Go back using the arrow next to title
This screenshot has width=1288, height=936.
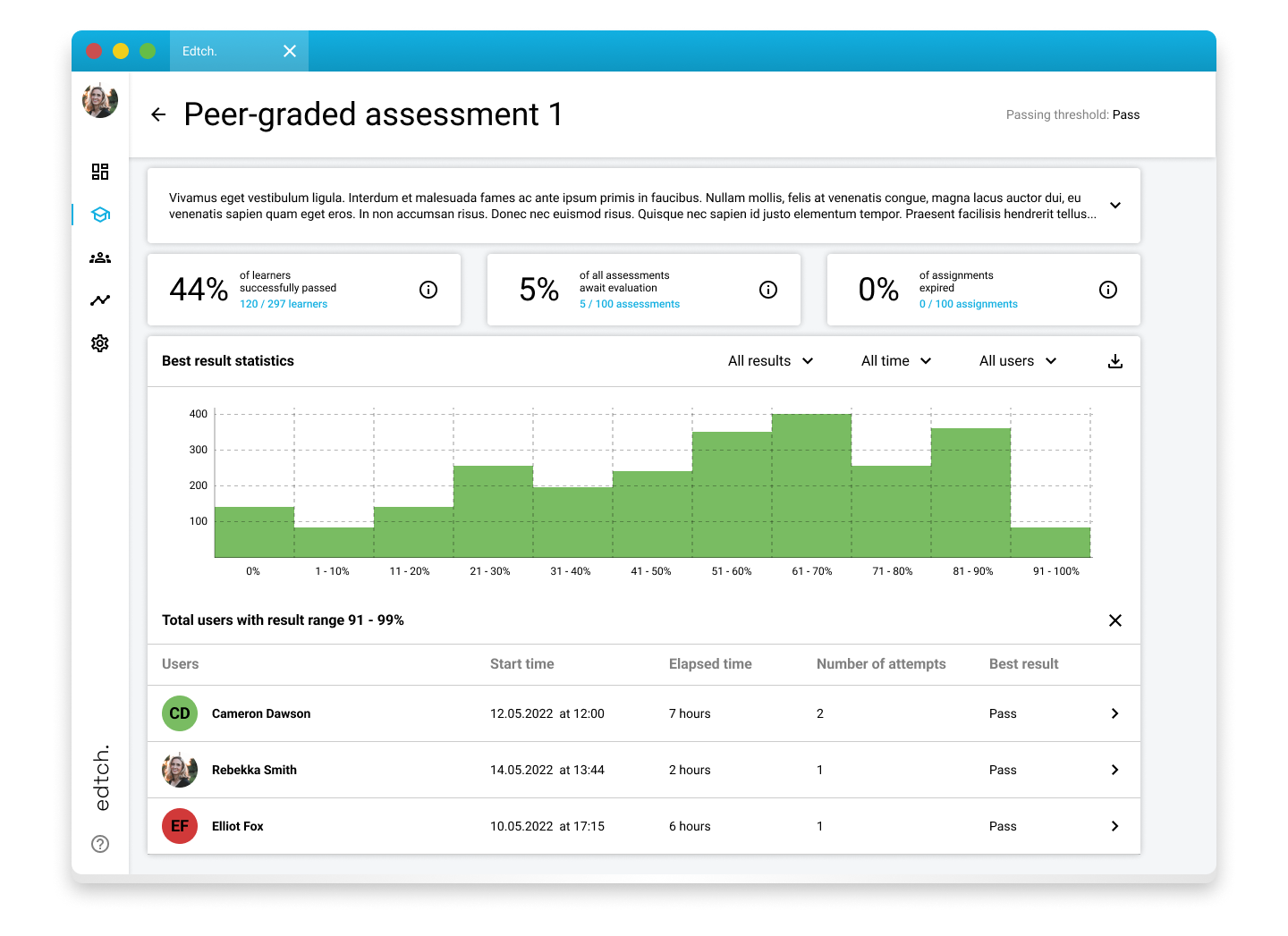click(x=158, y=114)
